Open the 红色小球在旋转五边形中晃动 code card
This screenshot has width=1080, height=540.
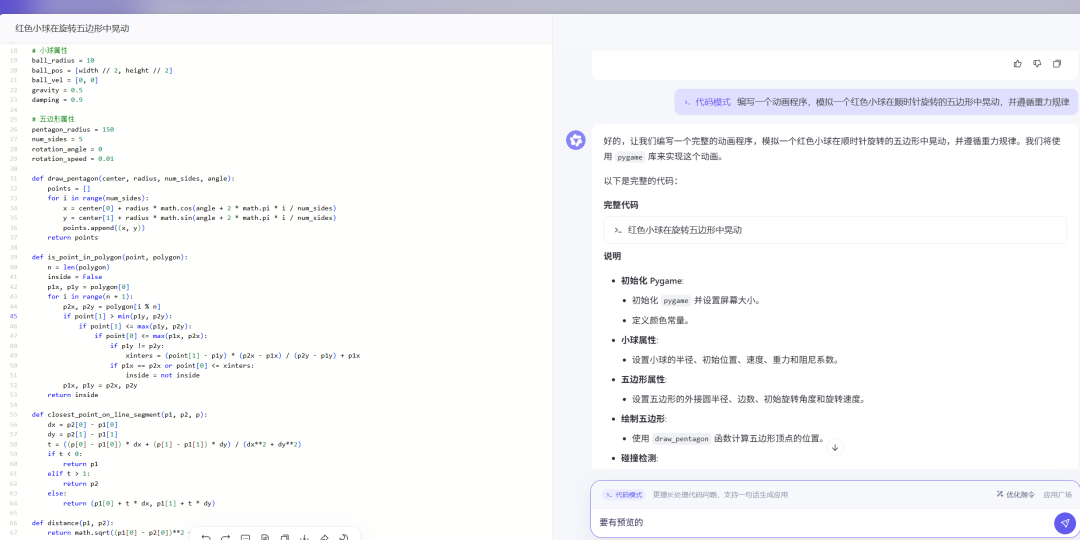(x=835, y=230)
